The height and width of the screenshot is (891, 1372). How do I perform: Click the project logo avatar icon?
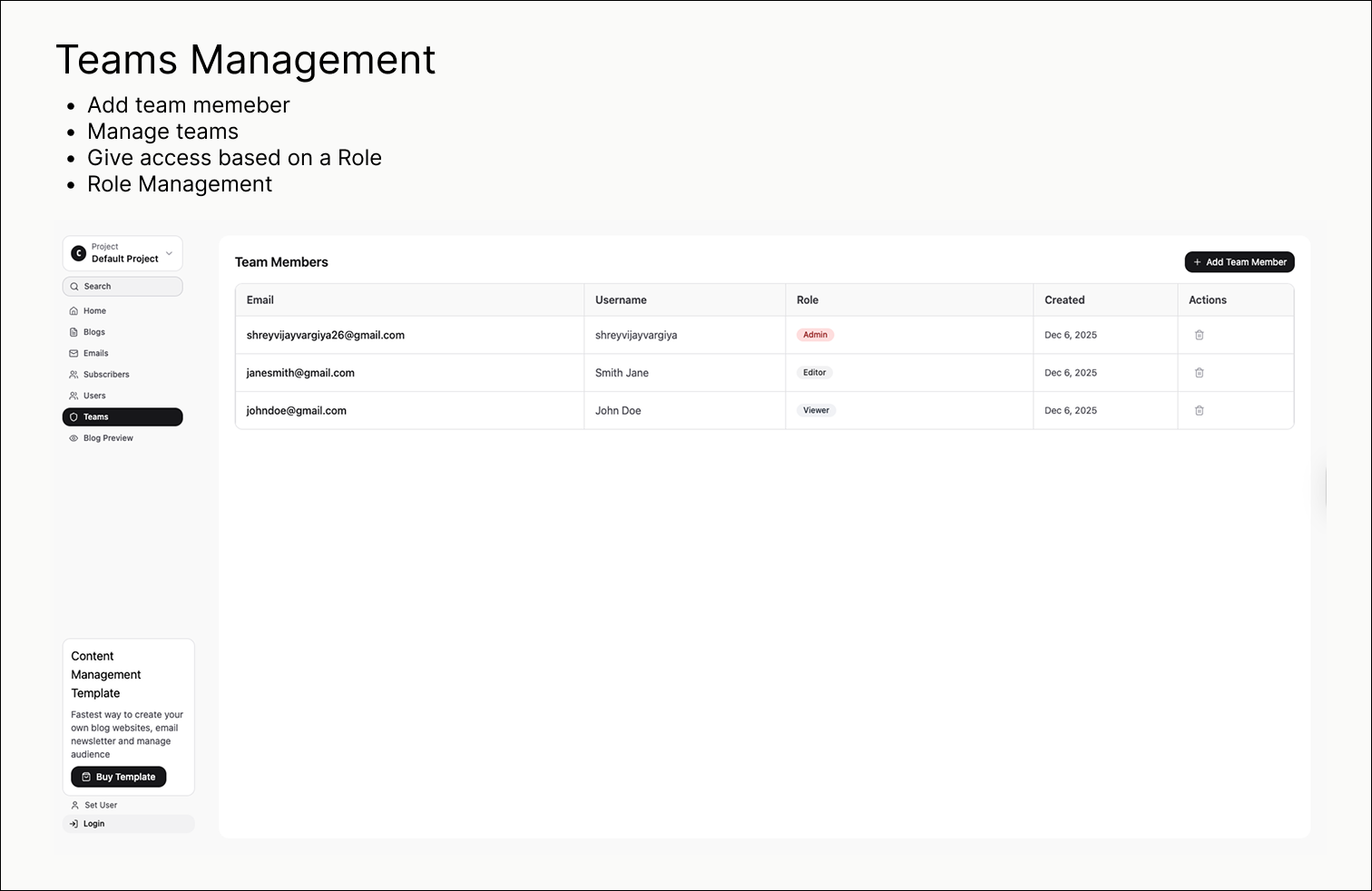tap(79, 253)
